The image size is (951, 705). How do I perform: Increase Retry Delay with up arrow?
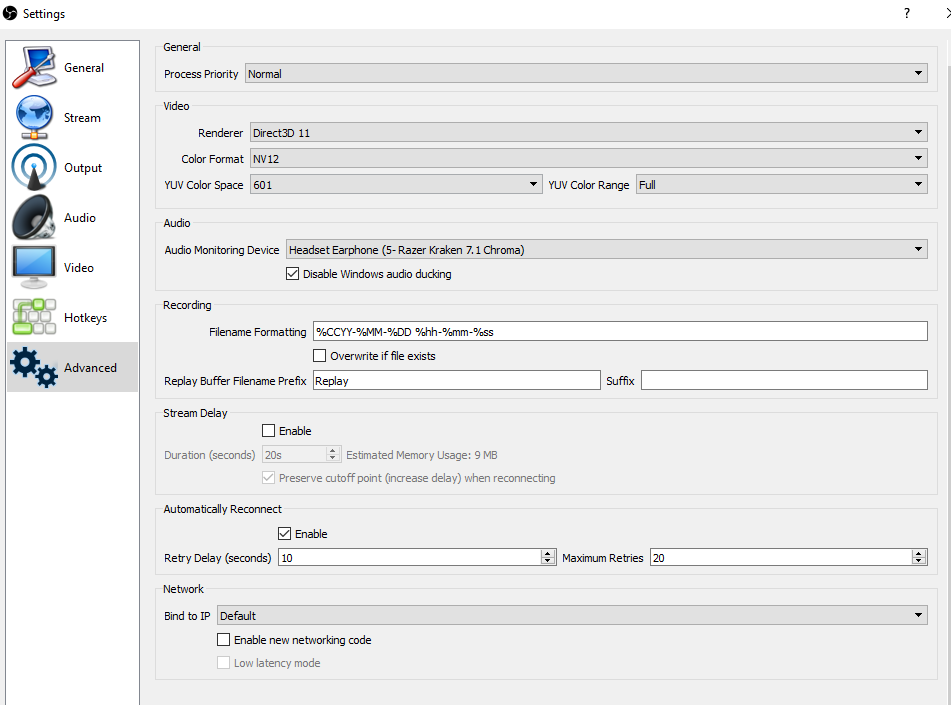click(x=548, y=553)
